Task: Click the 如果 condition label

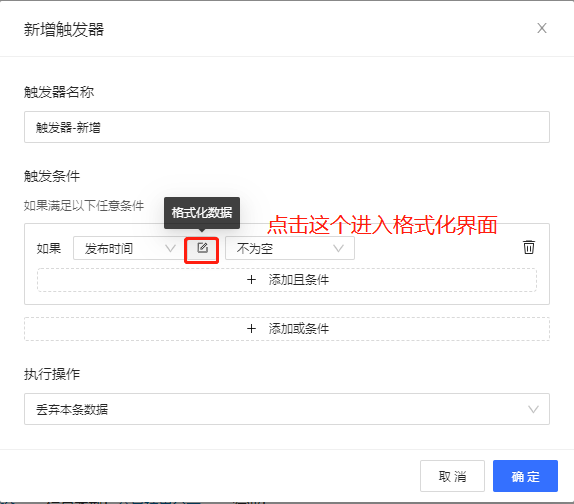Action: click(49, 249)
